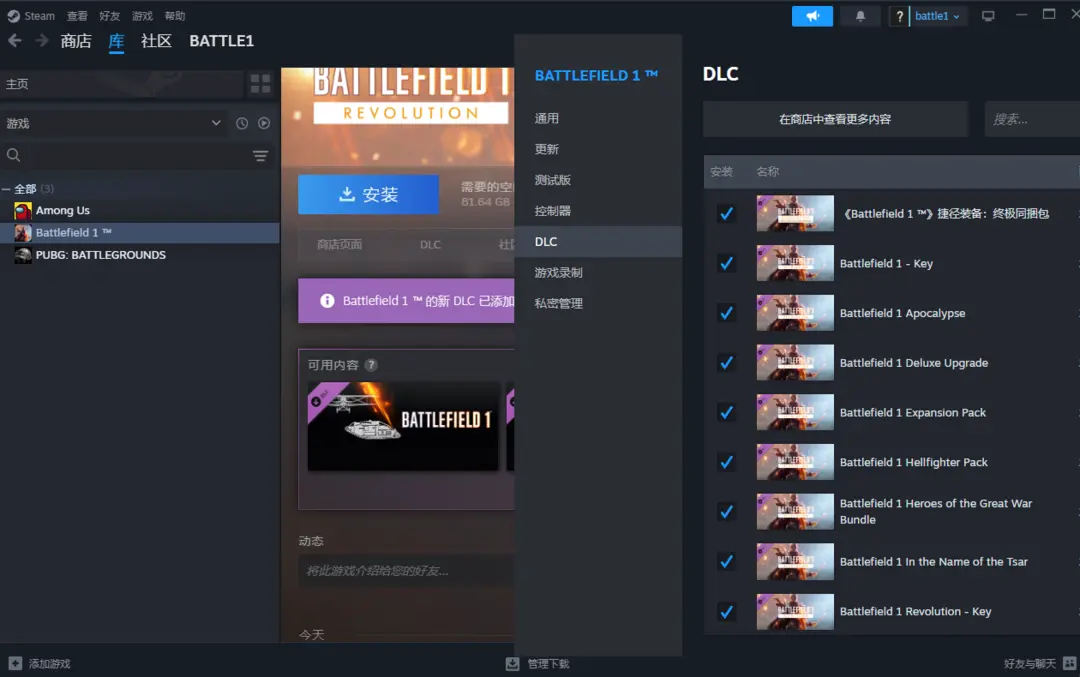Viewport: 1080px width, 677px height.
Task: Open the notifications bell icon
Action: (x=860, y=16)
